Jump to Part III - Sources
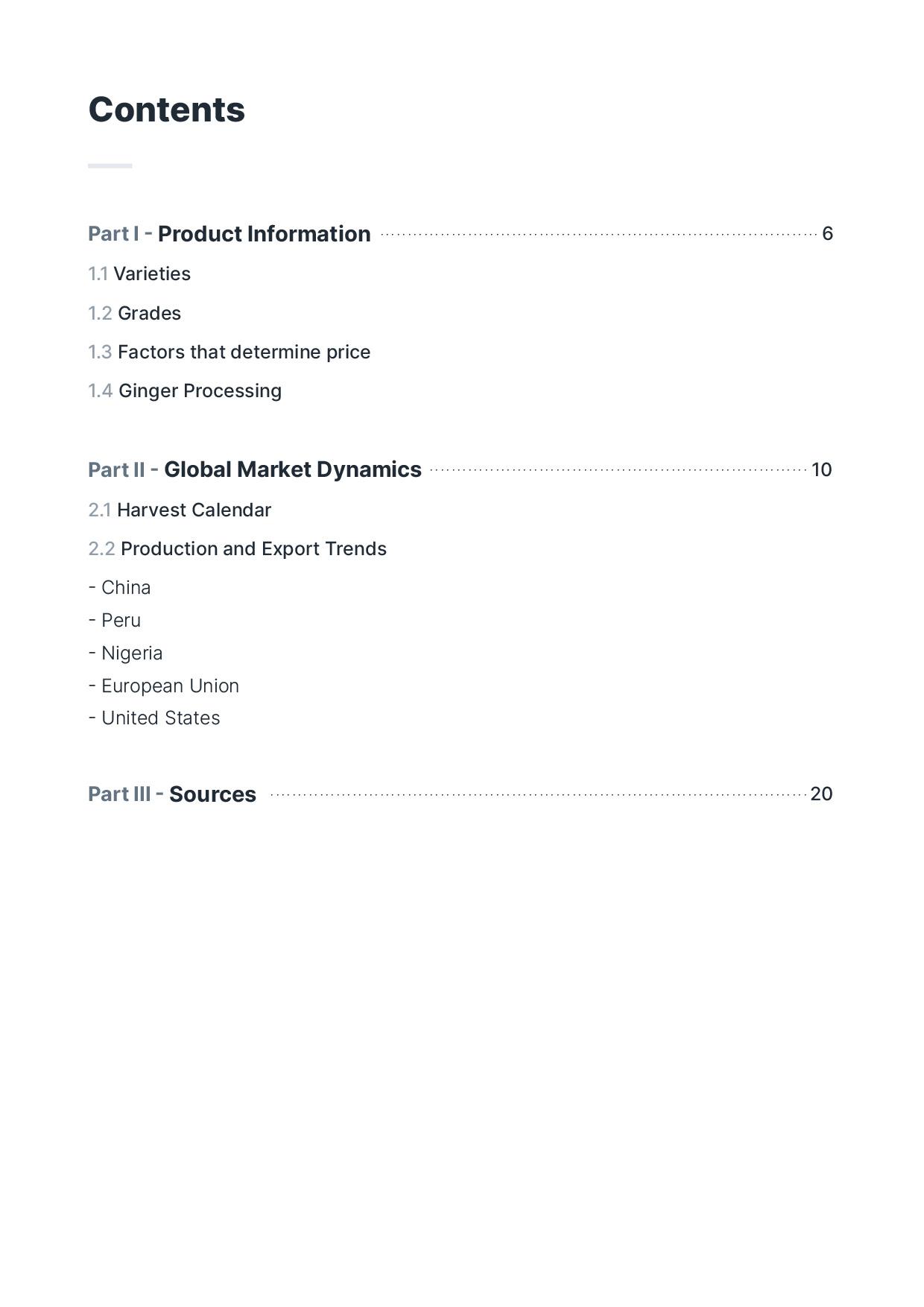Image resolution: width=924 pixels, height=1307 pixels. click(x=172, y=794)
